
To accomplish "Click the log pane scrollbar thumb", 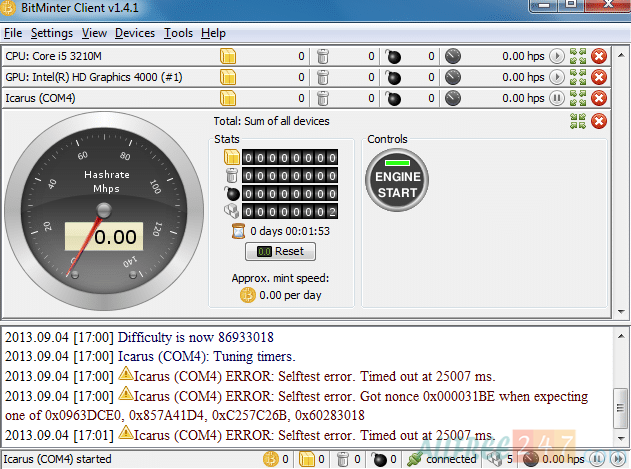I will [621, 408].
